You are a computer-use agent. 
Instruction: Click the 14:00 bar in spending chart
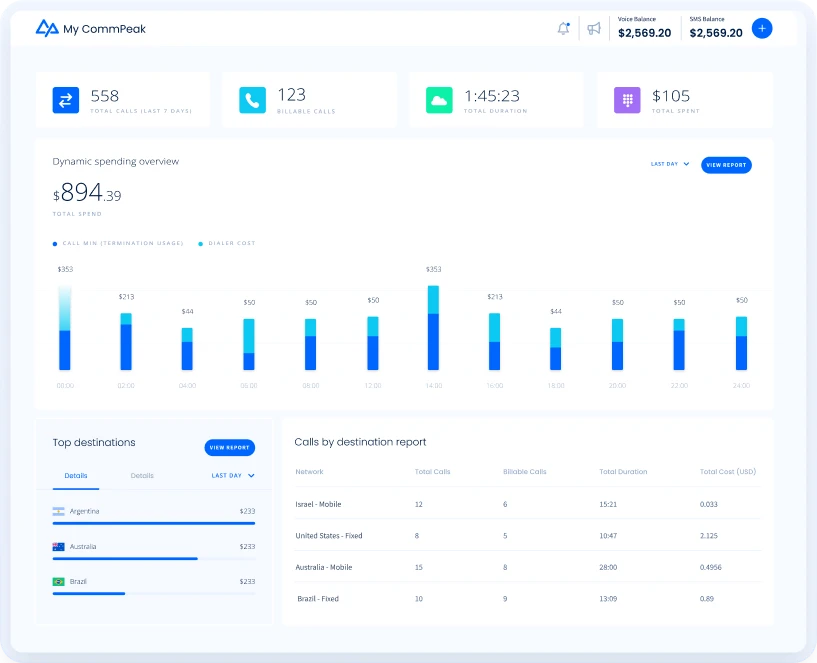433,328
